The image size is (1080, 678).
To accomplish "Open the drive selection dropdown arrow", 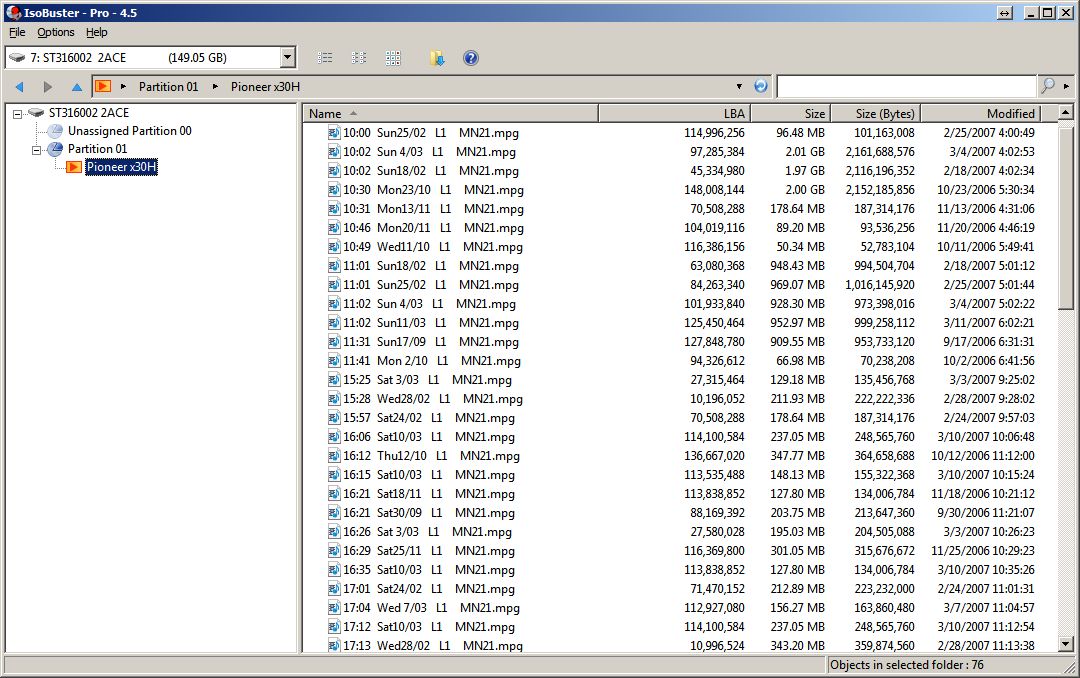I will tap(288, 57).
